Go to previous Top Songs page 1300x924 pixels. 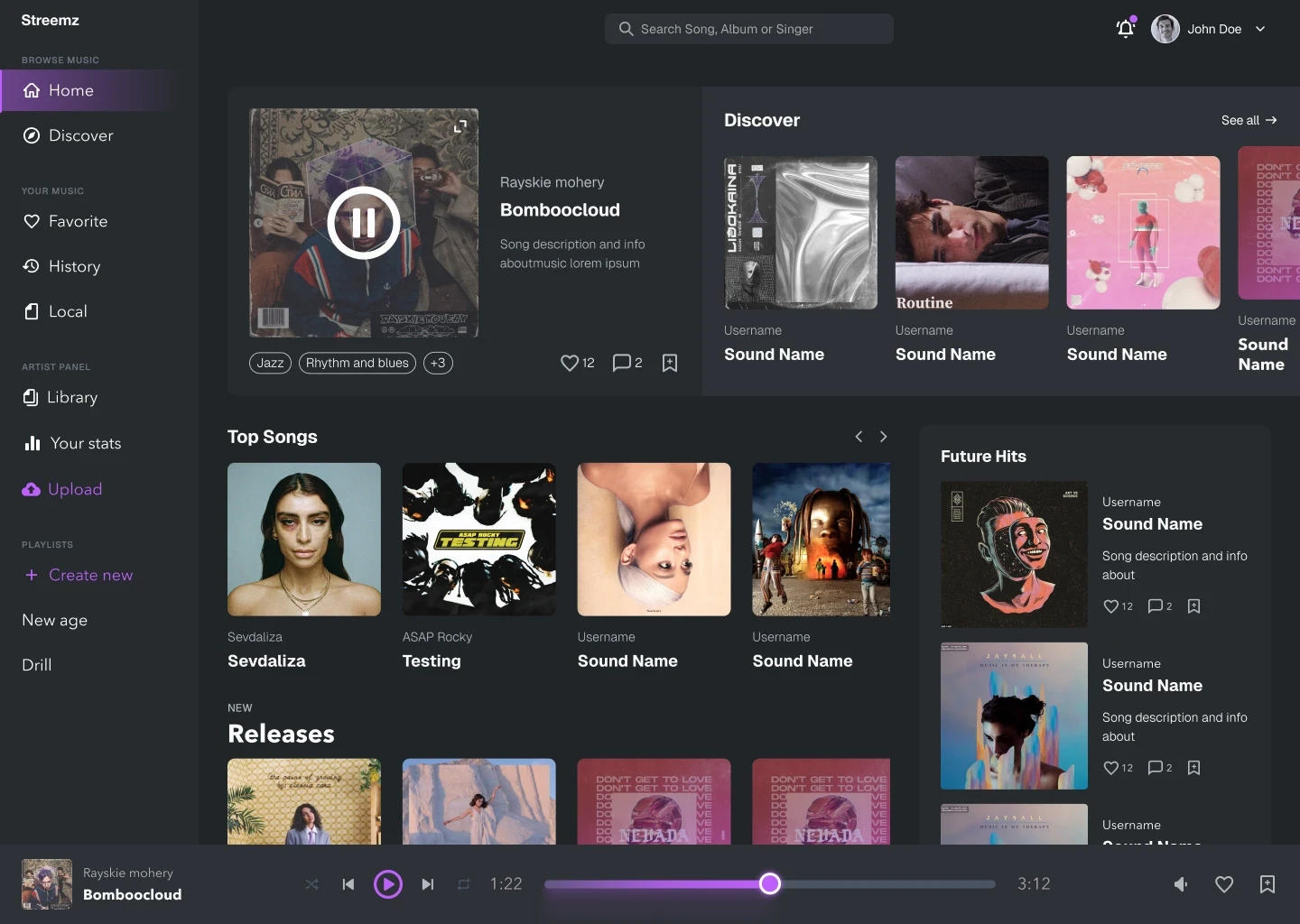click(859, 437)
